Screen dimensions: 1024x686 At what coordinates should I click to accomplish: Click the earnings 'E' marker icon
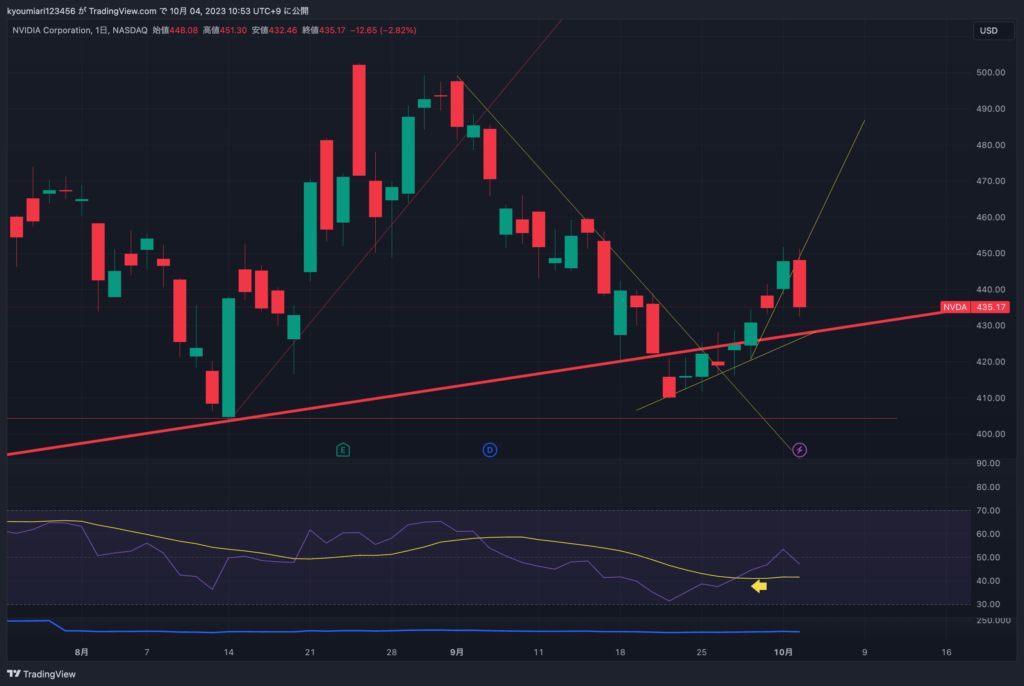[343, 449]
